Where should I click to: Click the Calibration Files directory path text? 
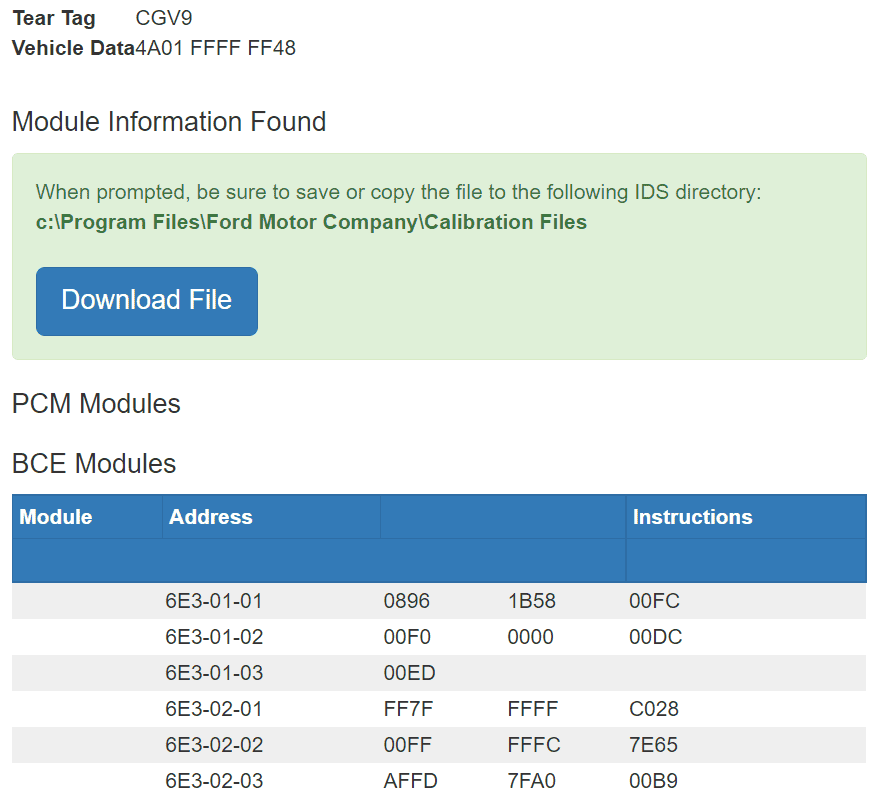coord(311,222)
